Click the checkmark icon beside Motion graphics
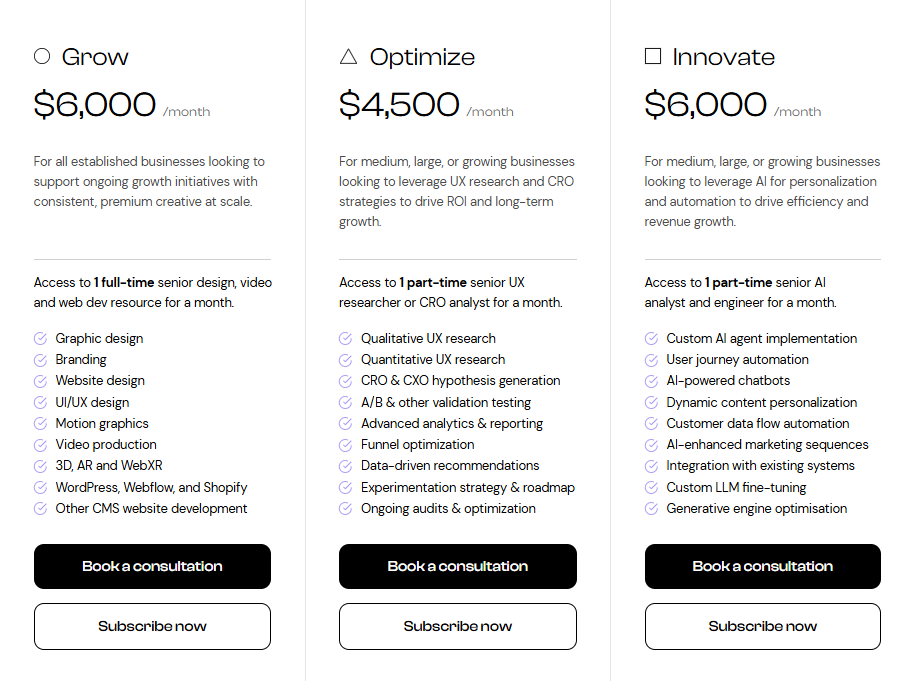The width and height of the screenshot is (913, 681). pos(41,424)
